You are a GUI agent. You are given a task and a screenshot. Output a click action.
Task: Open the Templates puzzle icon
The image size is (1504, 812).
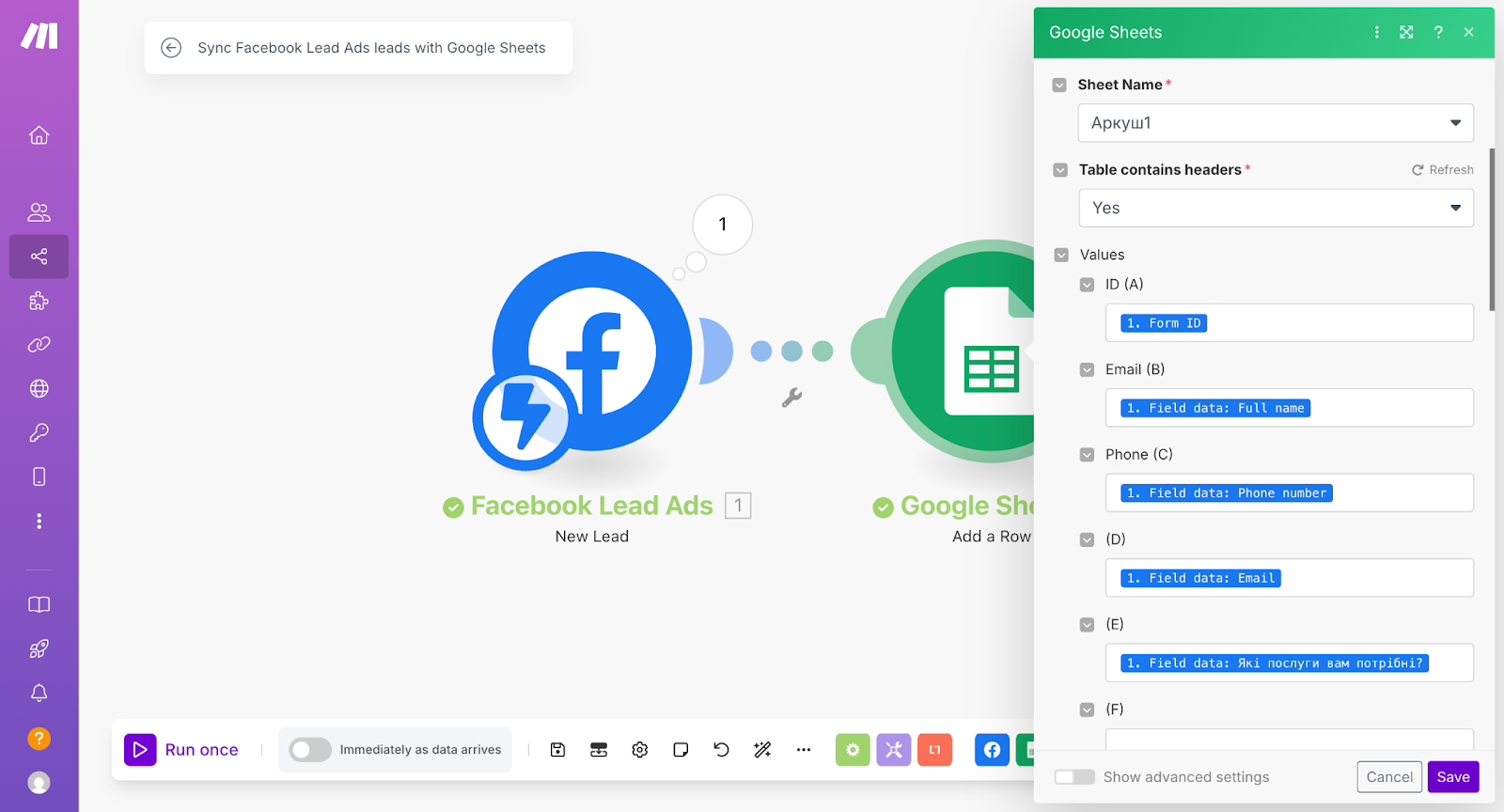39,301
